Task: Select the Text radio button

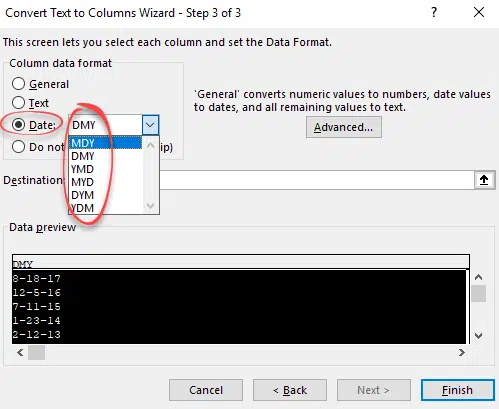Action: pyautogui.click(x=18, y=103)
